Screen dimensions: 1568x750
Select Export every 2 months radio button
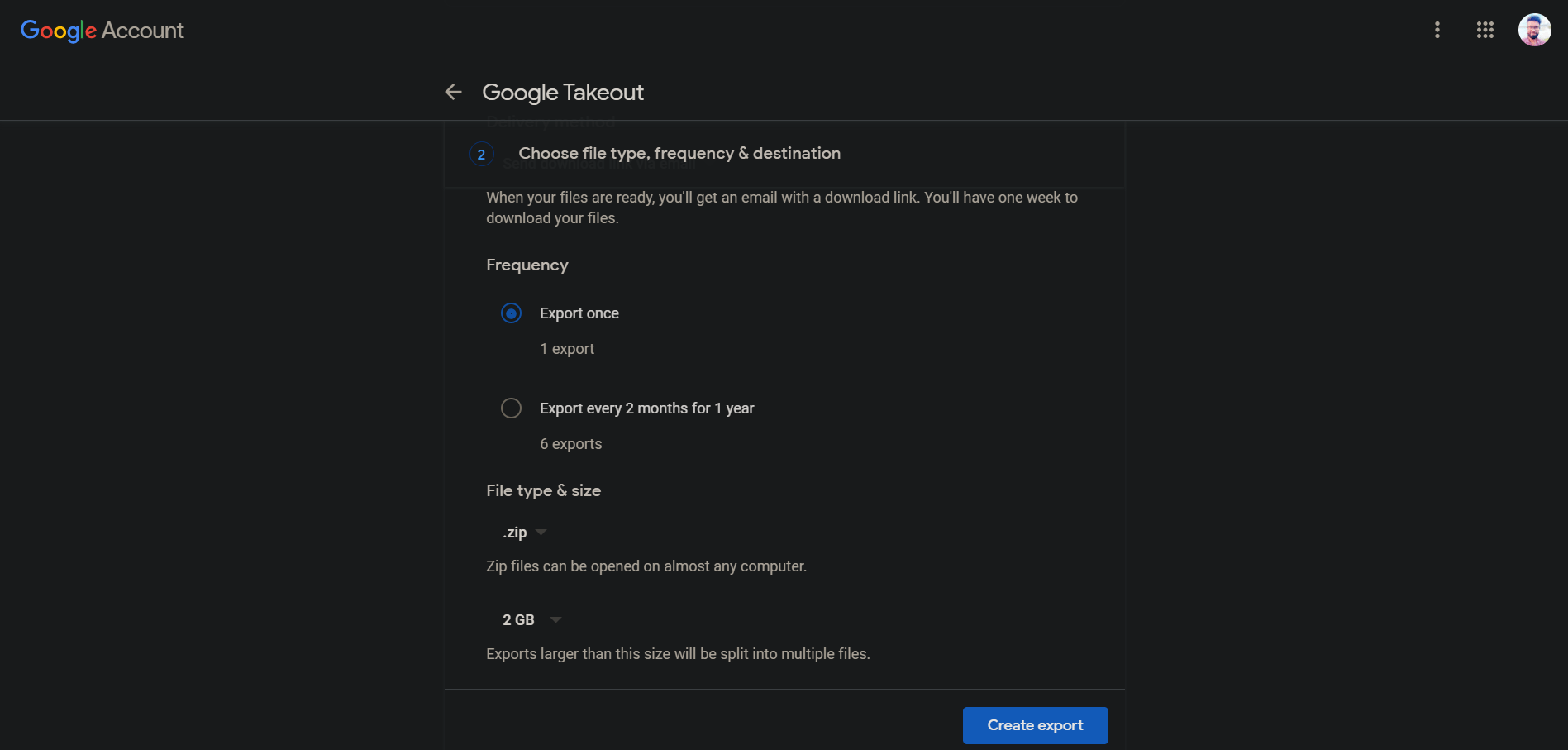click(x=512, y=408)
